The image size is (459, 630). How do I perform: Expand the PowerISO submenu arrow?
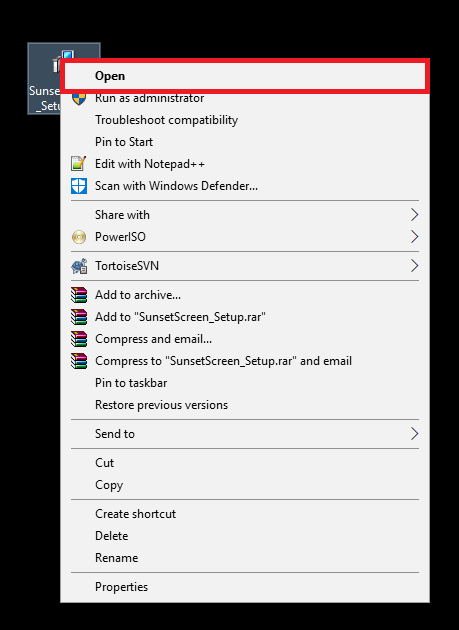pyautogui.click(x=414, y=237)
